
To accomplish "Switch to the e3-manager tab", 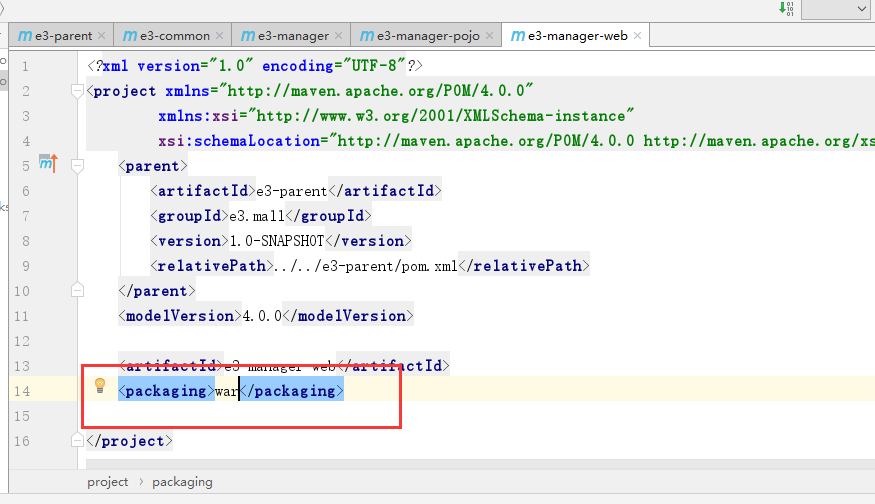I will [x=292, y=36].
